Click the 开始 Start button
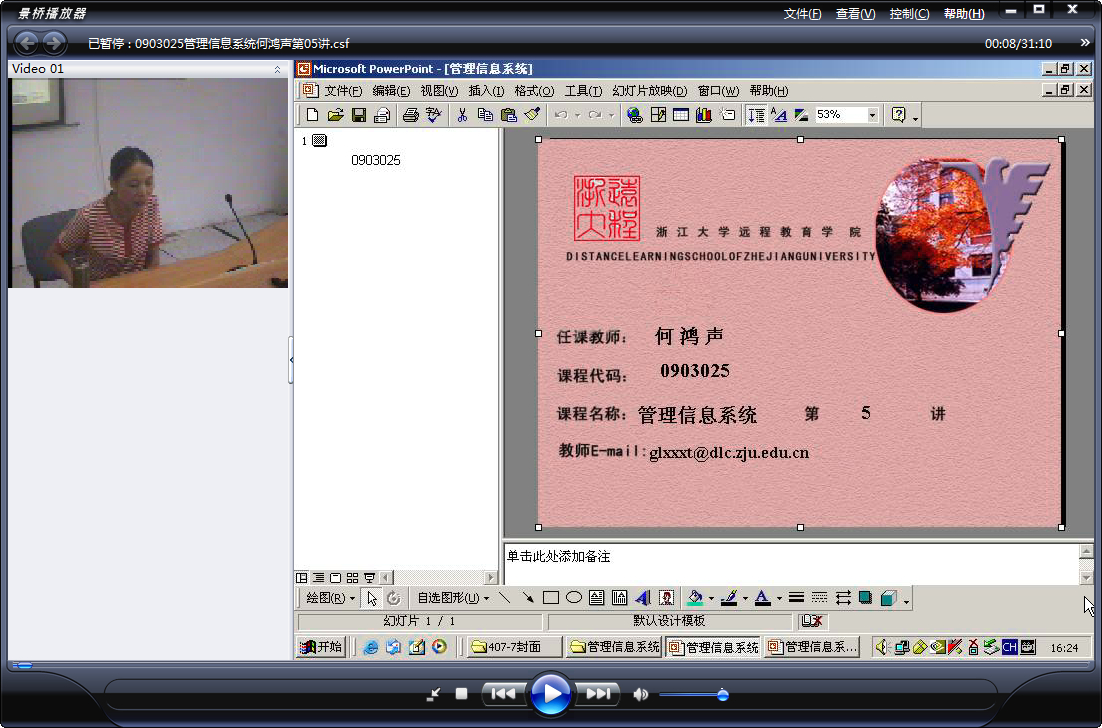The height and width of the screenshot is (728, 1102). 321,646
